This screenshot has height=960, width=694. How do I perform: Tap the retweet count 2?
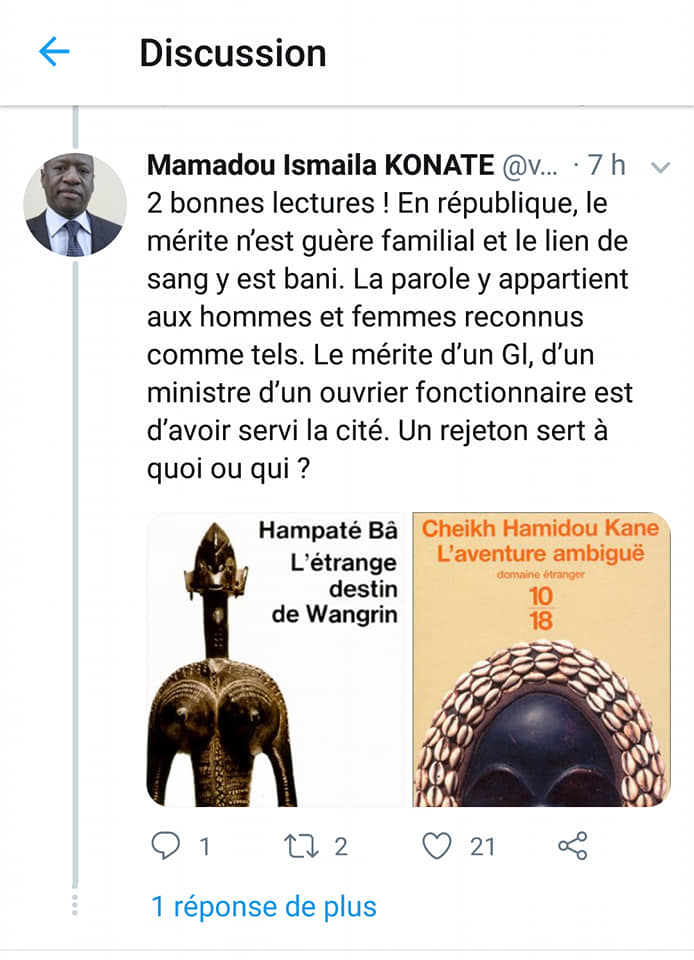(x=341, y=847)
